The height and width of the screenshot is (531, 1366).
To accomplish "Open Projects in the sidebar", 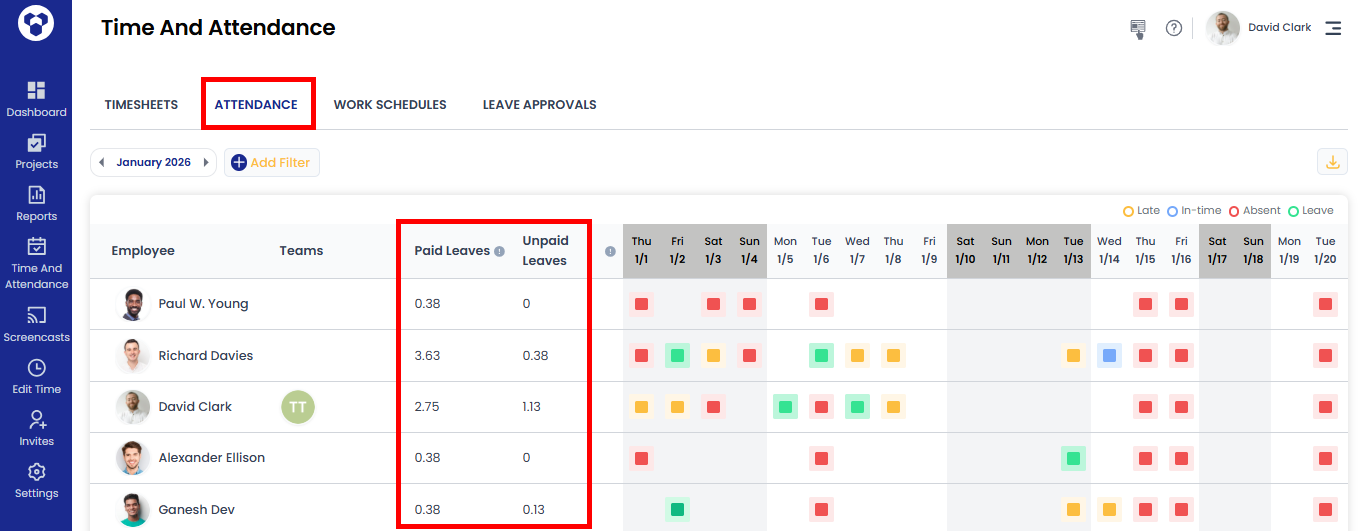I will (x=36, y=151).
